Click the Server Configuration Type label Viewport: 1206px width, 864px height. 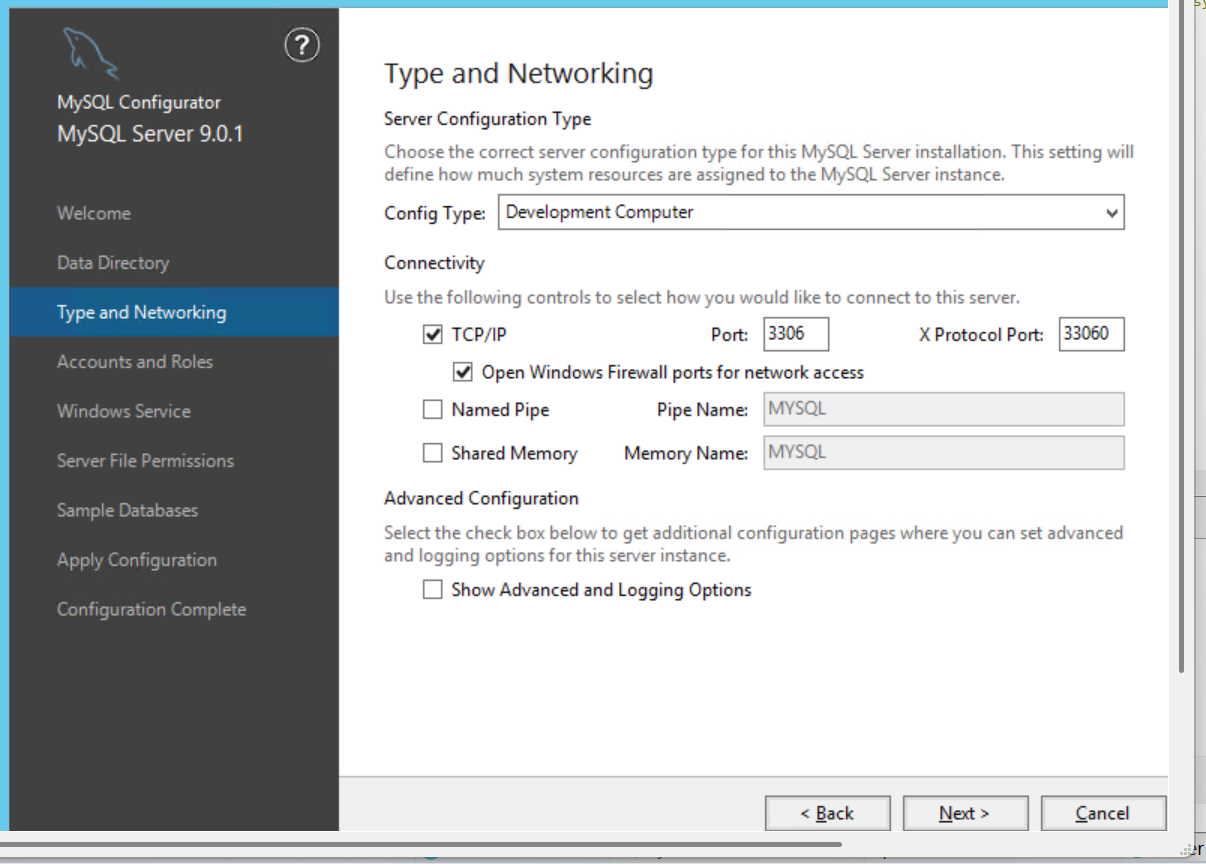click(488, 119)
